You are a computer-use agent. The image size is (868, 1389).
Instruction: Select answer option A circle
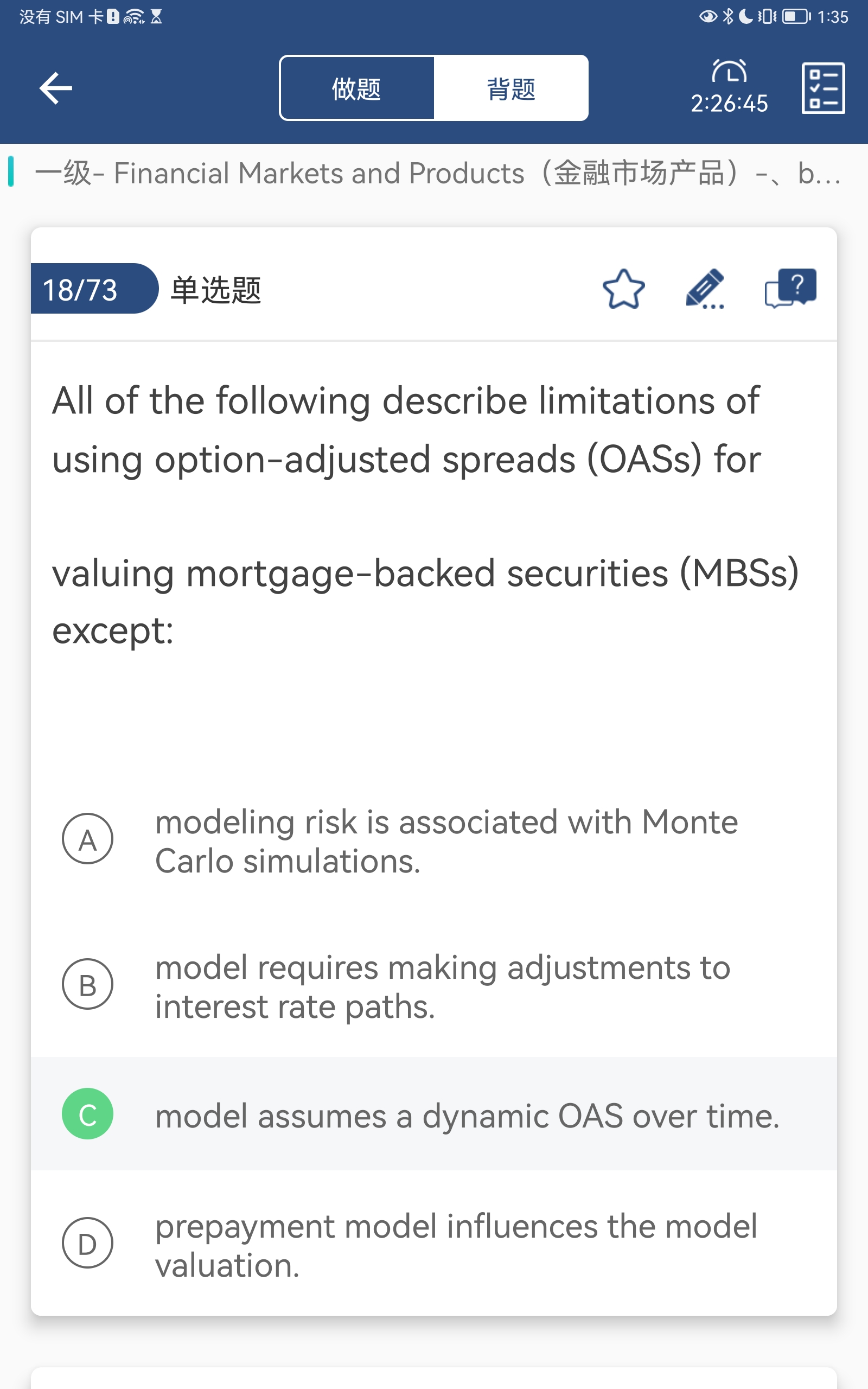coord(87,839)
